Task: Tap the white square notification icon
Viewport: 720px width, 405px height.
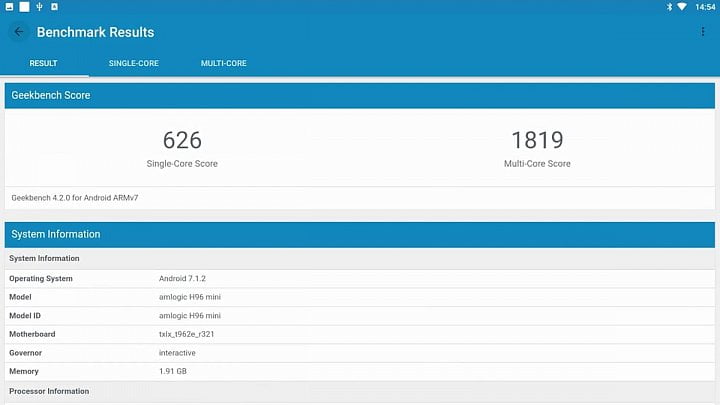Action: (24, 7)
